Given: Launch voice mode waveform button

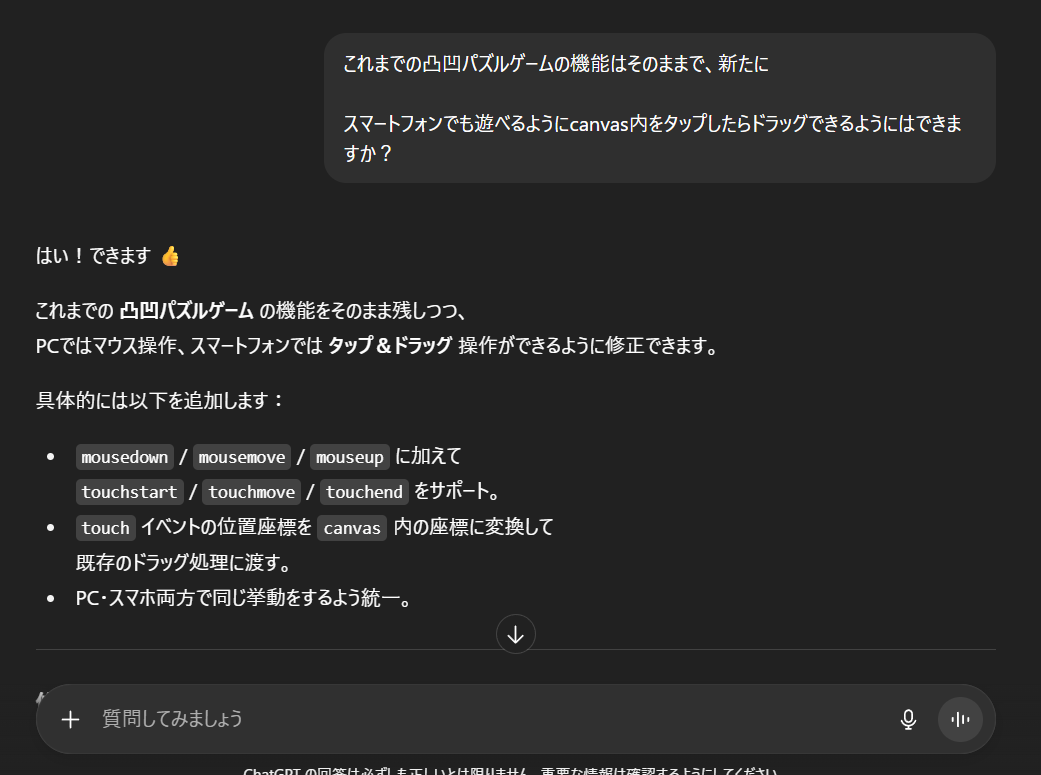Looking at the screenshot, I should click(960, 719).
